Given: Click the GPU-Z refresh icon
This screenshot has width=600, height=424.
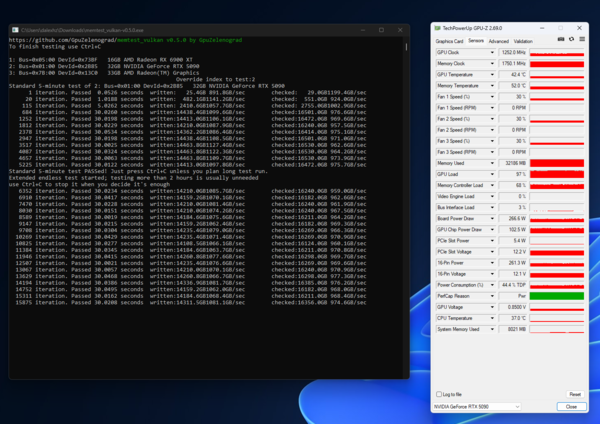Looking at the screenshot, I should [571, 39].
